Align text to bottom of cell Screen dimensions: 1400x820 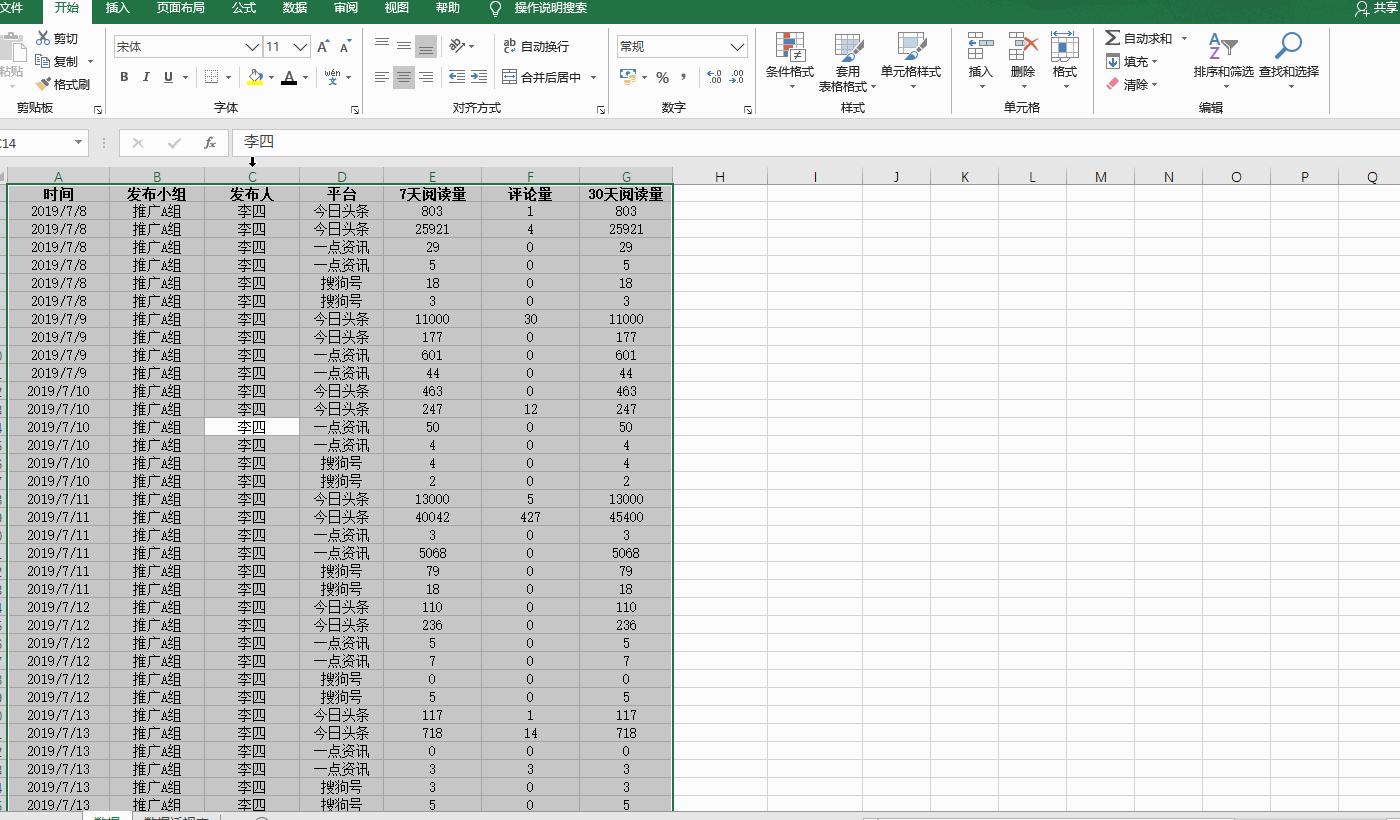click(426, 46)
